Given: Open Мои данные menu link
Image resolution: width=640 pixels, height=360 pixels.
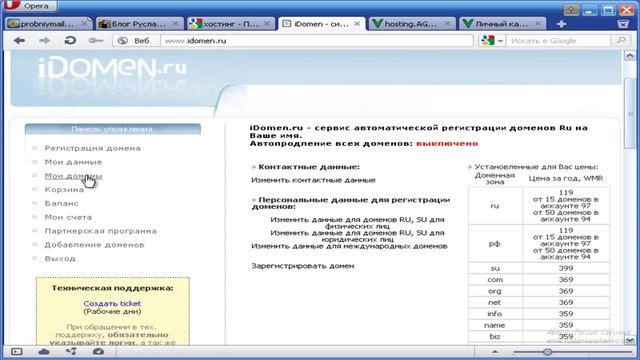Looking at the screenshot, I should point(73,162).
